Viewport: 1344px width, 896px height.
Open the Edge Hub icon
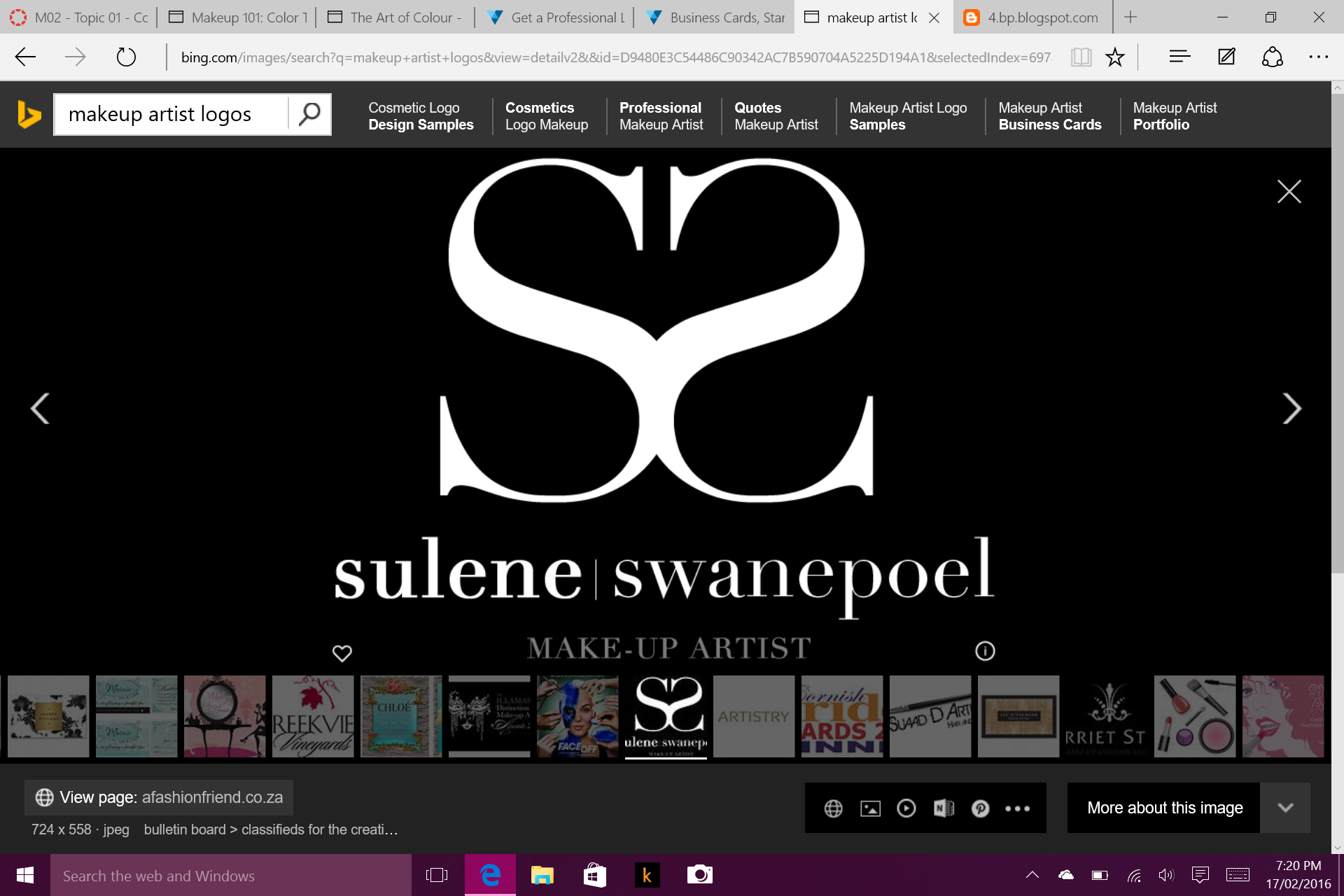coord(1179,57)
